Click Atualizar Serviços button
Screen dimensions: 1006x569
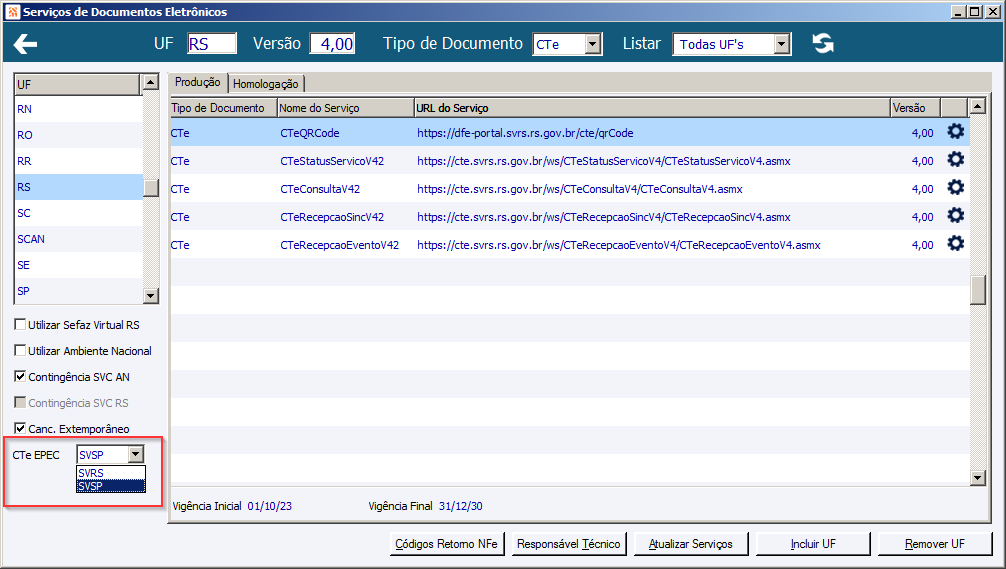pyautogui.click(x=691, y=544)
